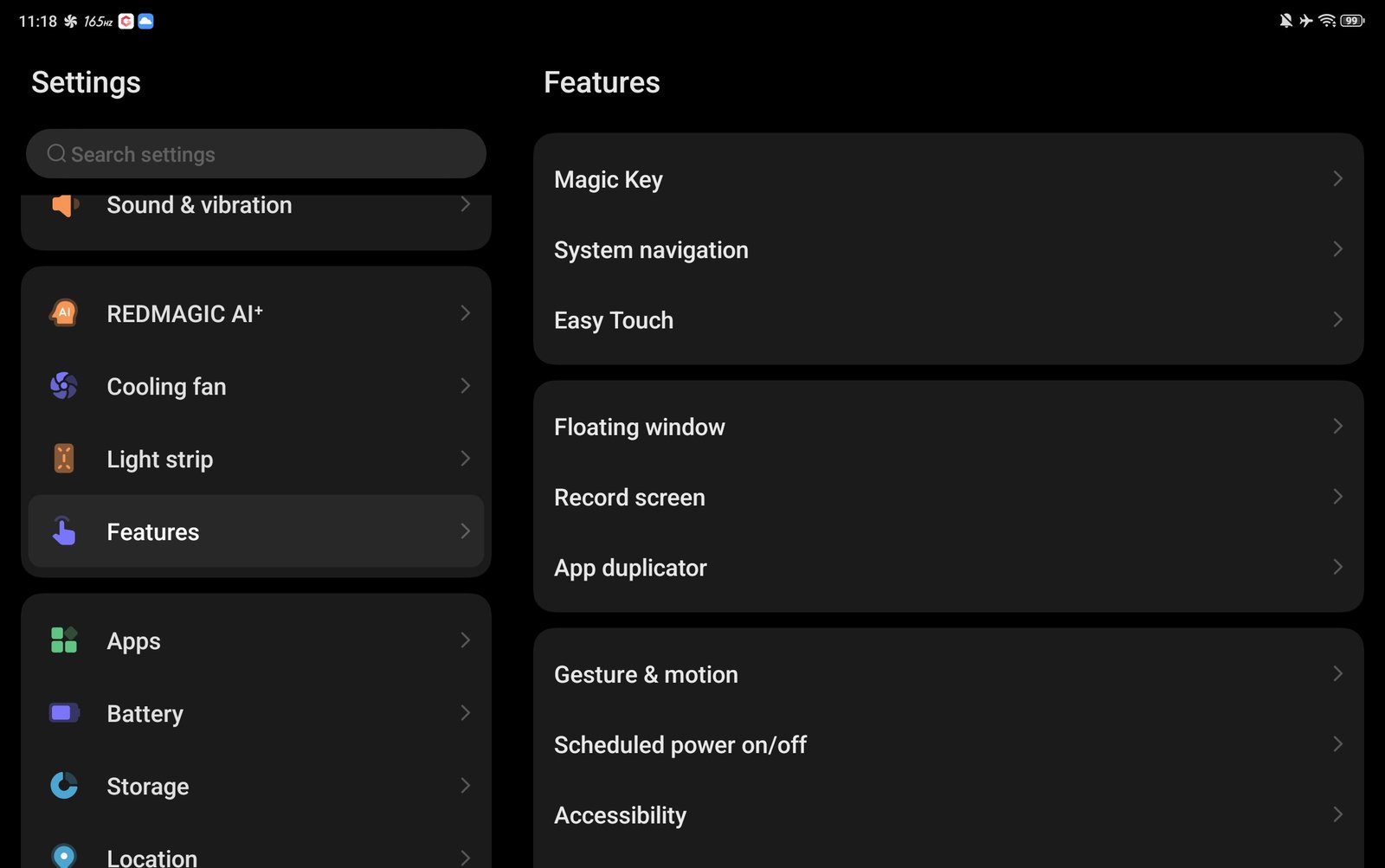Expand Floating window chevron arrow
This screenshot has width=1385, height=868.
click(1337, 427)
